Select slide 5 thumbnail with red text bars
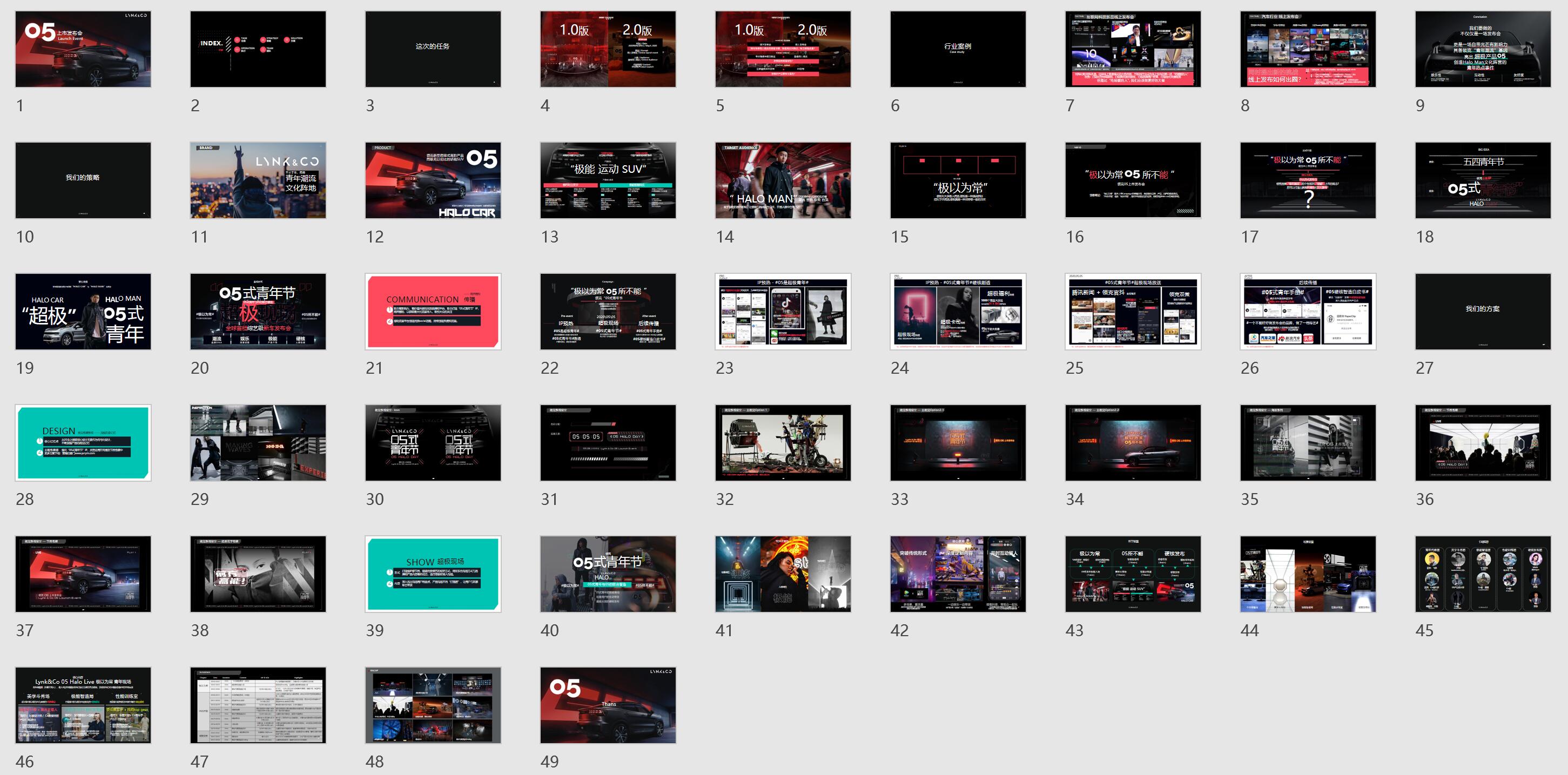 tap(783, 49)
